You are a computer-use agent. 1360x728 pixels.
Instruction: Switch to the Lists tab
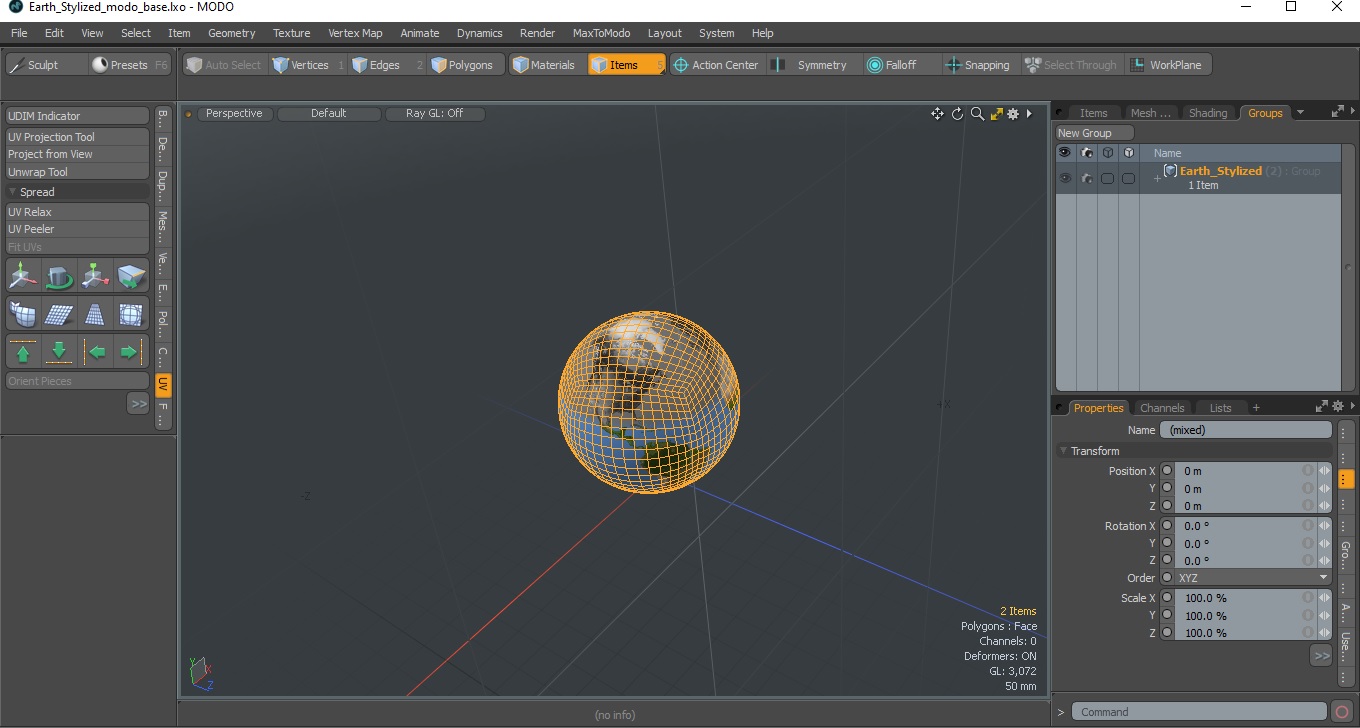(1221, 408)
